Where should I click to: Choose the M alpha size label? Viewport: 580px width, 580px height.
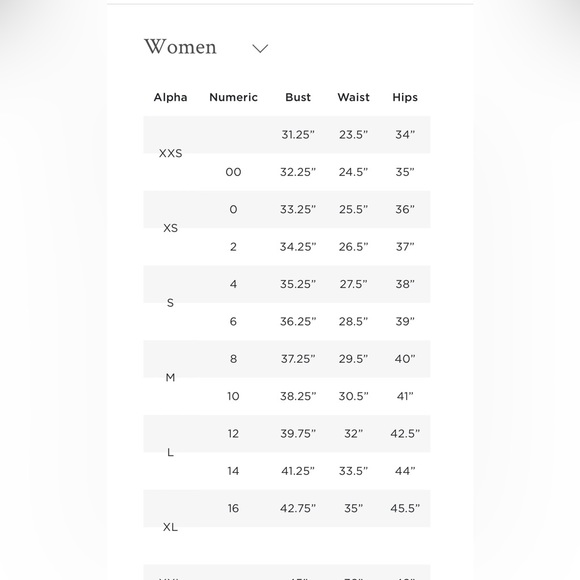170,377
